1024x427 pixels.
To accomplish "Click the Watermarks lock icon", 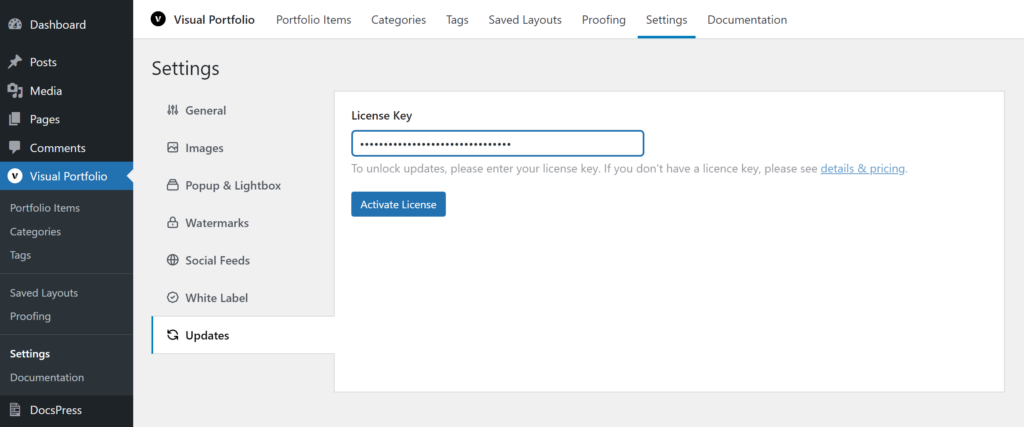I will (x=172, y=223).
